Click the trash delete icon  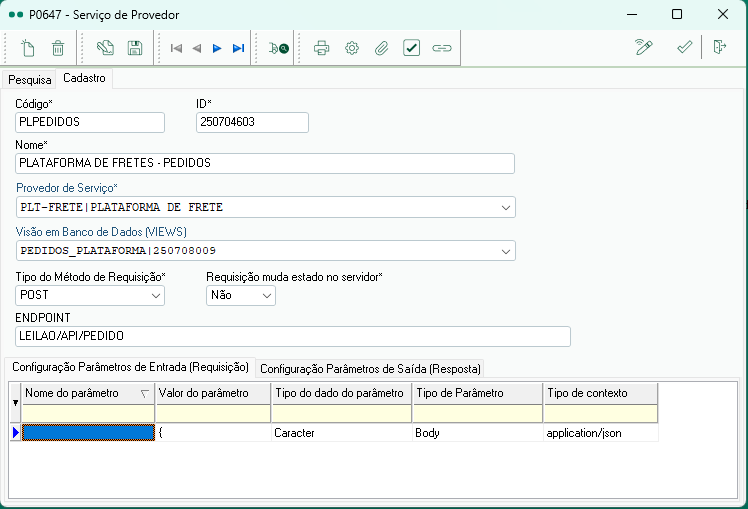58,48
